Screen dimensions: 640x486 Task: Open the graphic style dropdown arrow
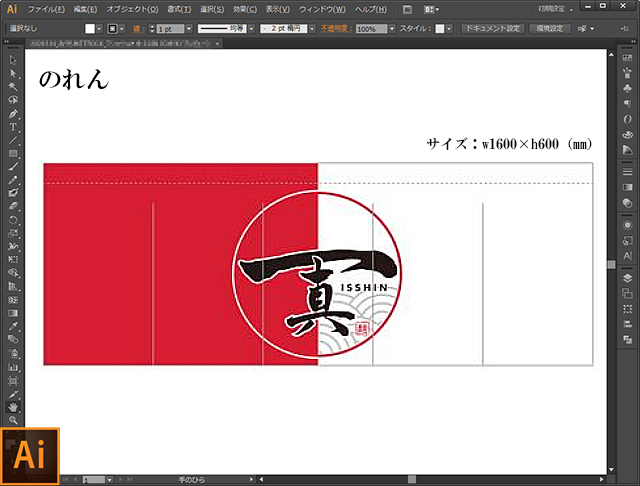point(449,29)
